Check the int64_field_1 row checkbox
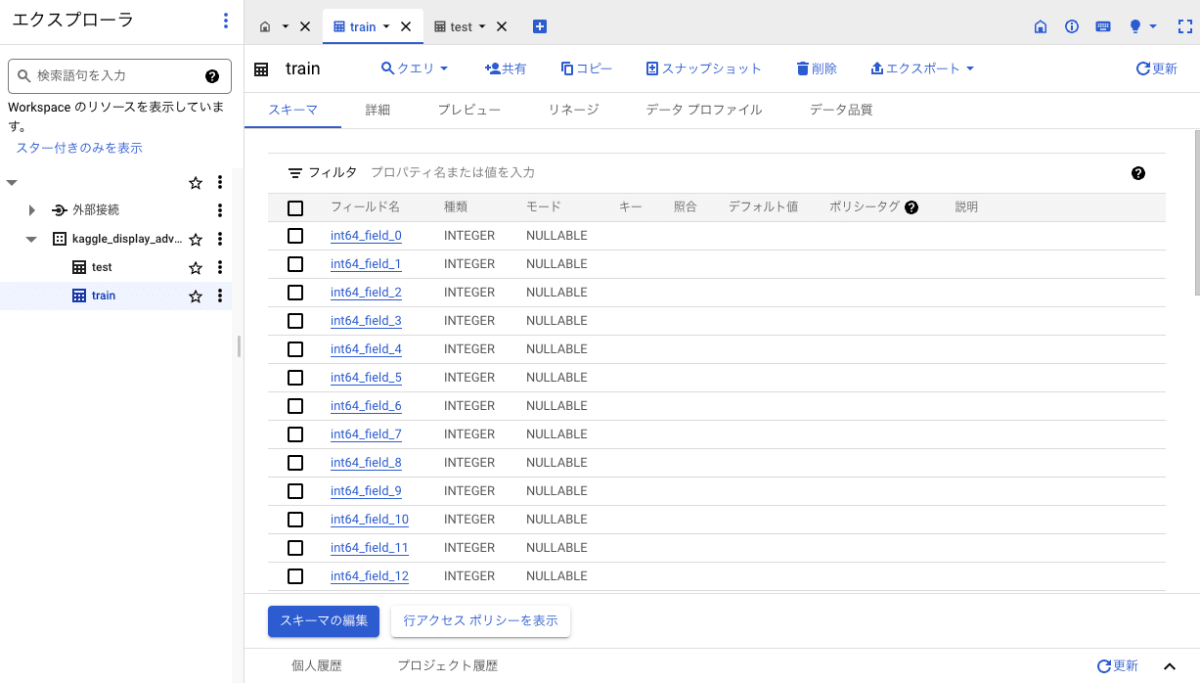Image resolution: width=1200 pixels, height=683 pixels. tap(295, 264)
